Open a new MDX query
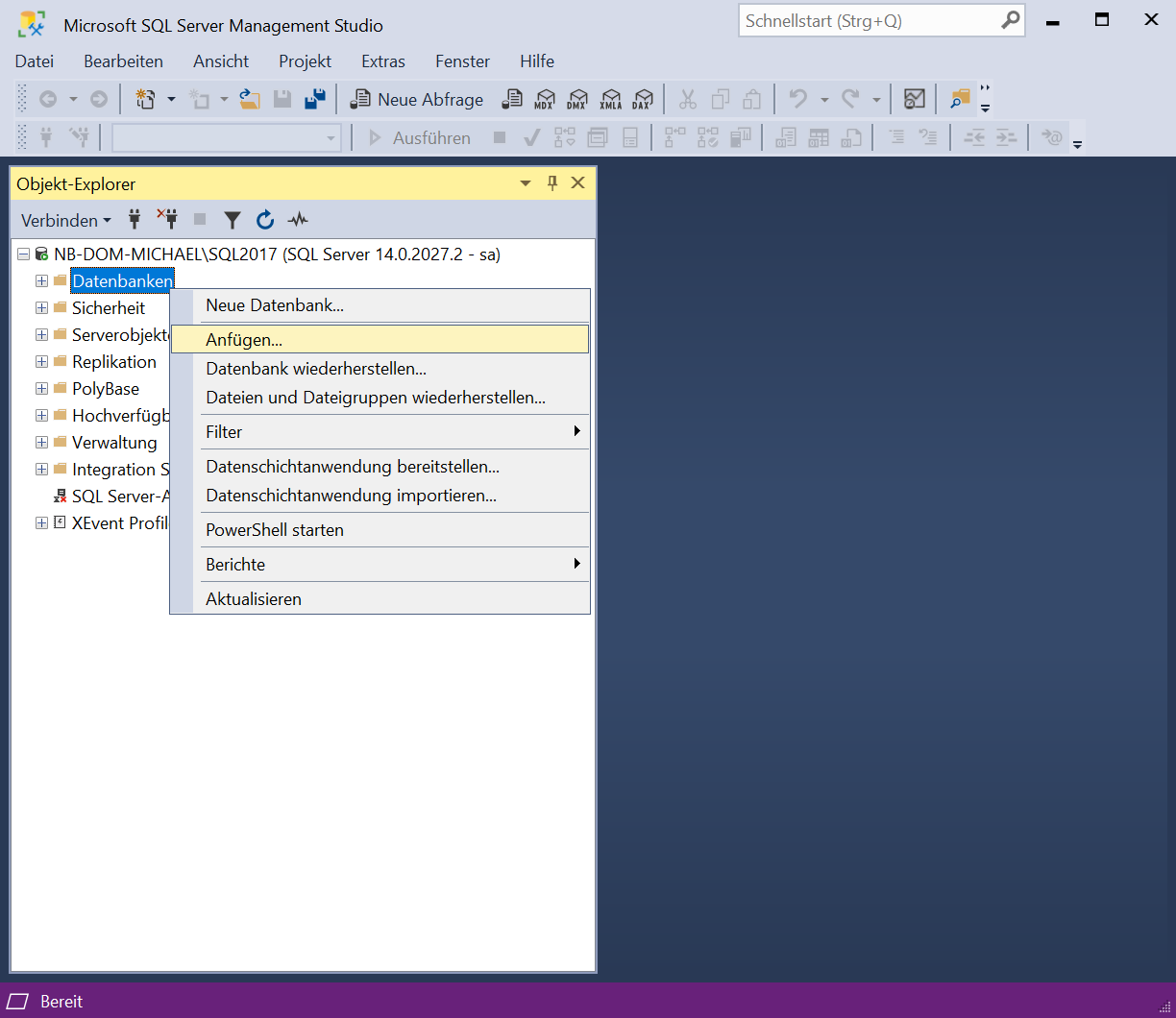The height and width of the screenshot is (1018, 1176). click(545, 99)
